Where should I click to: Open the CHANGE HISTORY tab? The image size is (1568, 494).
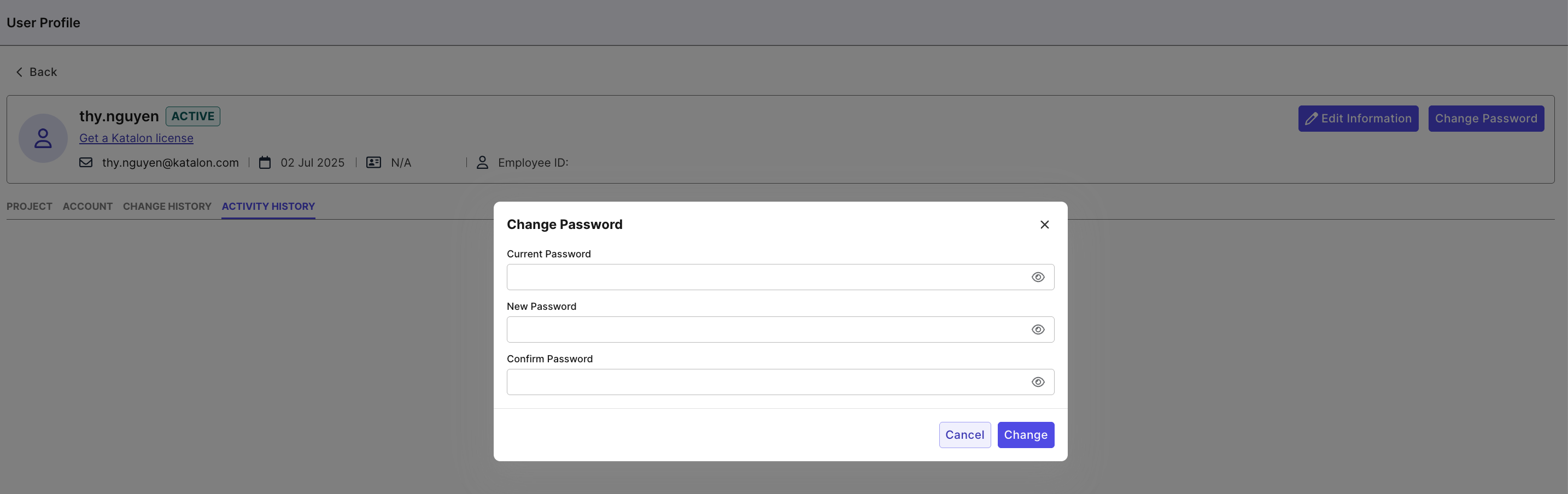click(x=167, y=206)
